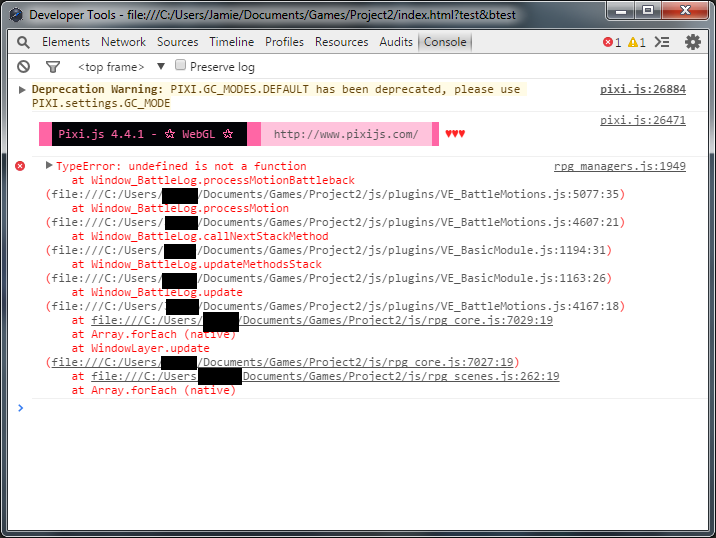
Task: Expand the TypeError stack trace
Action: tap(49, 165)
